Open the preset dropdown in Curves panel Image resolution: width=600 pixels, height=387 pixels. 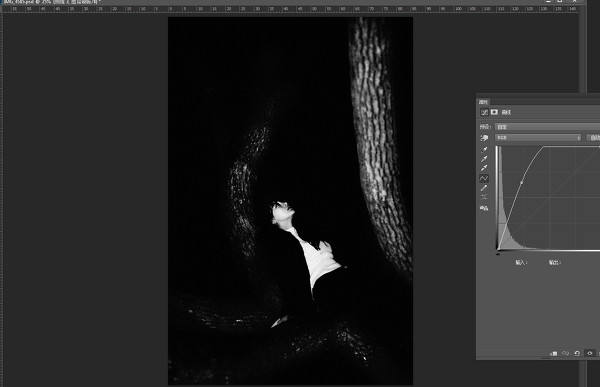[x=547, y=127]
